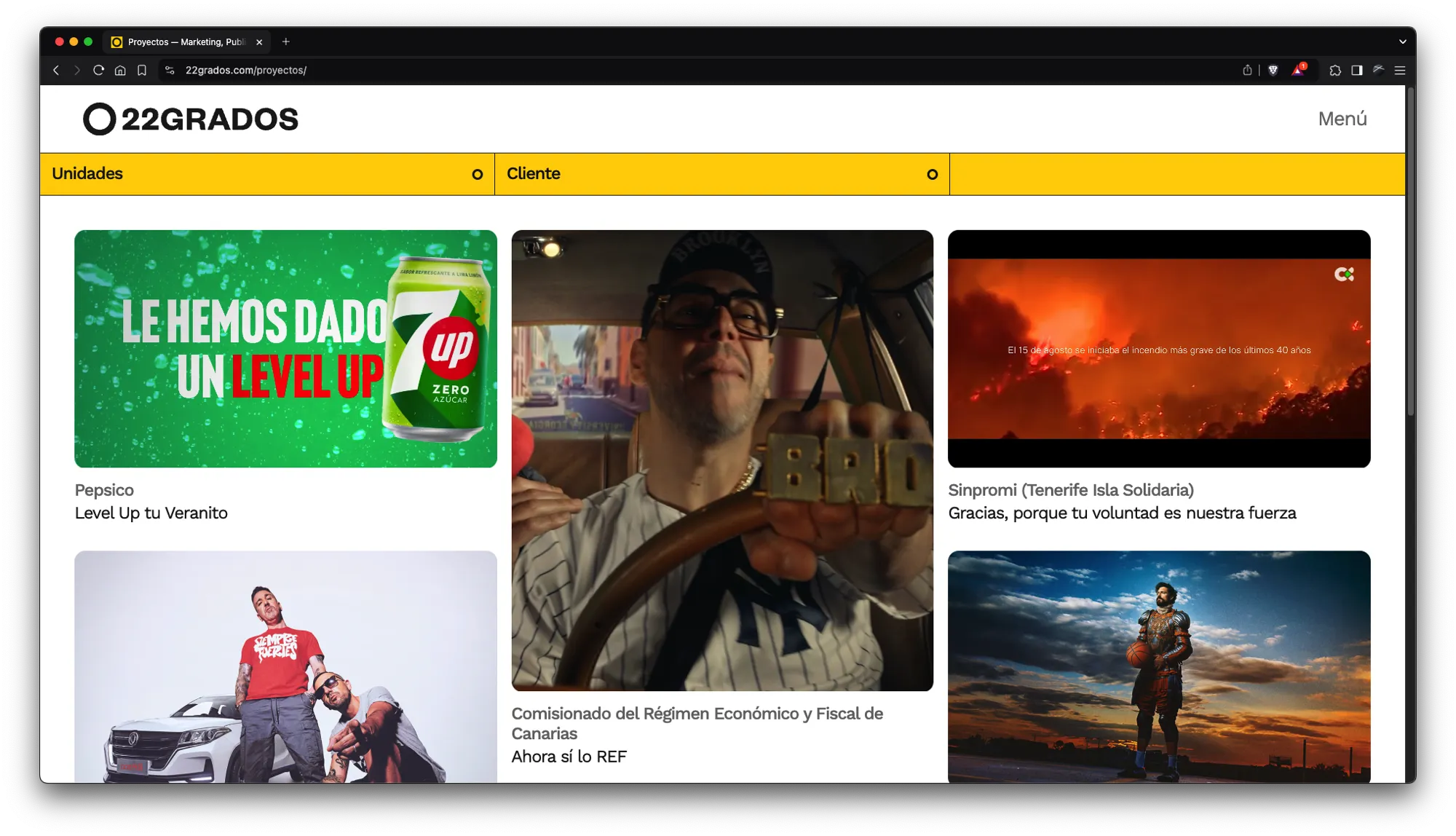Click Comisionado del Régimen Económico client text
Image resolution: width=1456 pixels, height=836 pixels.
[x=697, y=723]
